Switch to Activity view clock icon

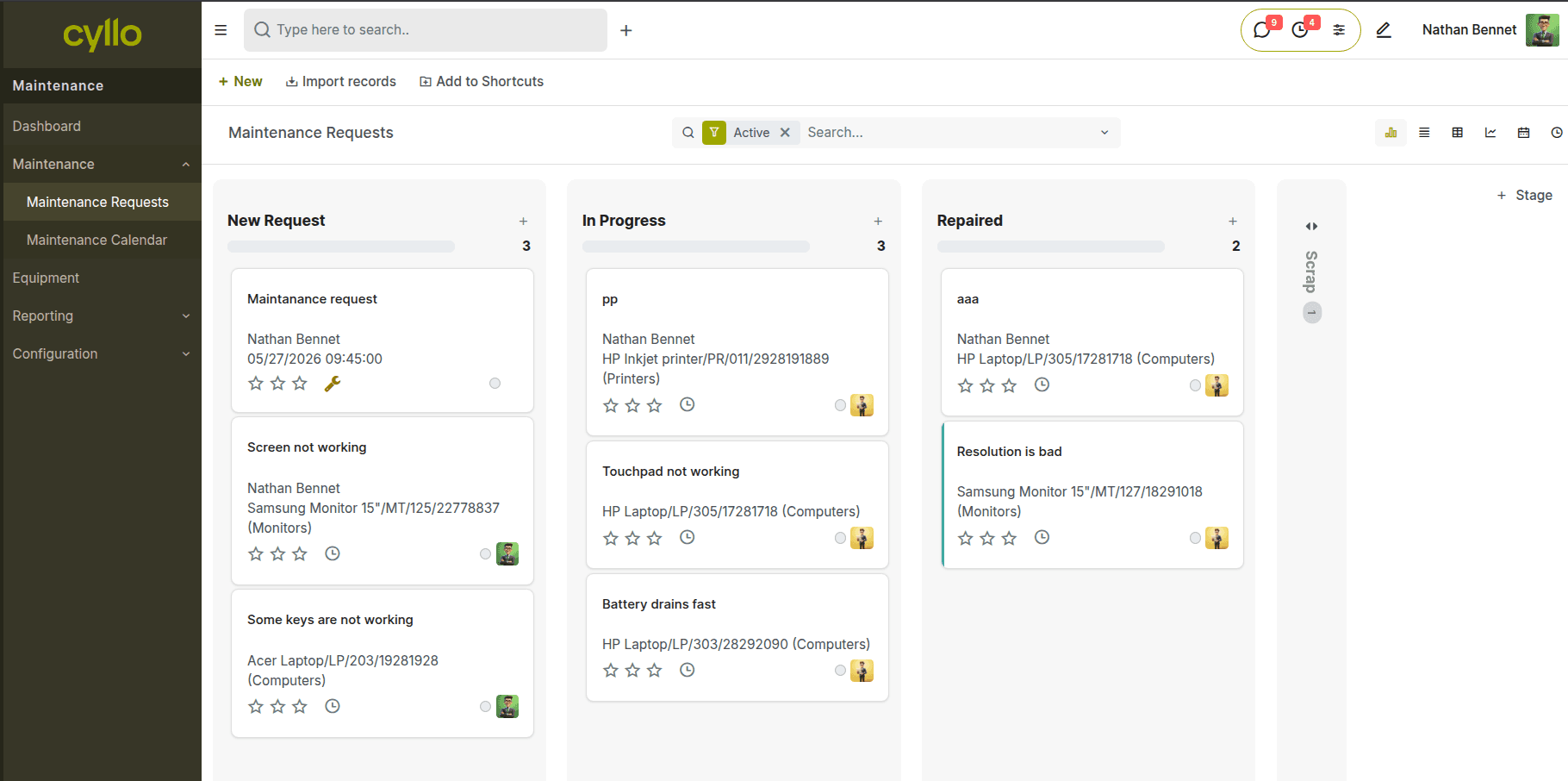1557,133
